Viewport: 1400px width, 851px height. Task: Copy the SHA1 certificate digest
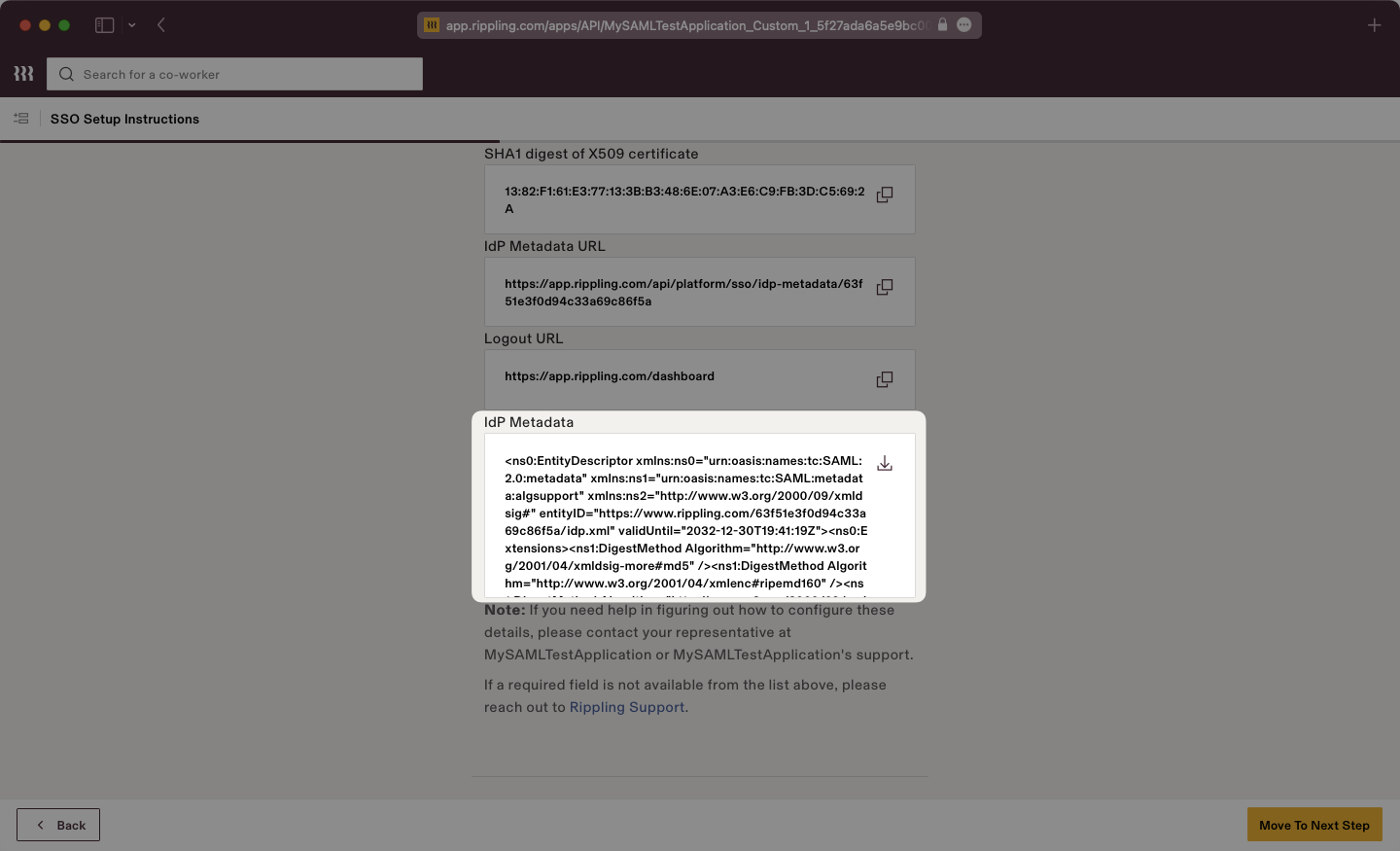click(884, 195)
